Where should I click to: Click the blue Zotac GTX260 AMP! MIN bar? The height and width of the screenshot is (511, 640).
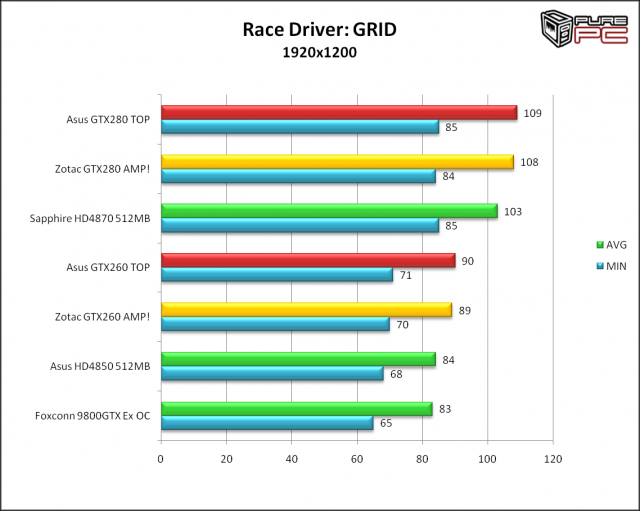tap(276, 324)
